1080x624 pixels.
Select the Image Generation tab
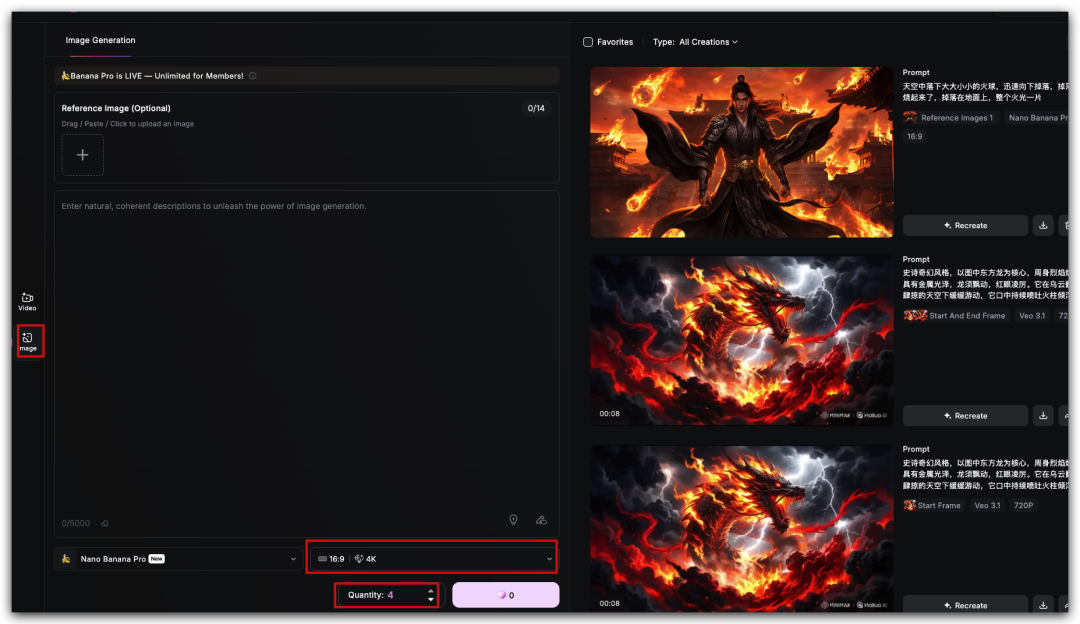coord(101,40)
